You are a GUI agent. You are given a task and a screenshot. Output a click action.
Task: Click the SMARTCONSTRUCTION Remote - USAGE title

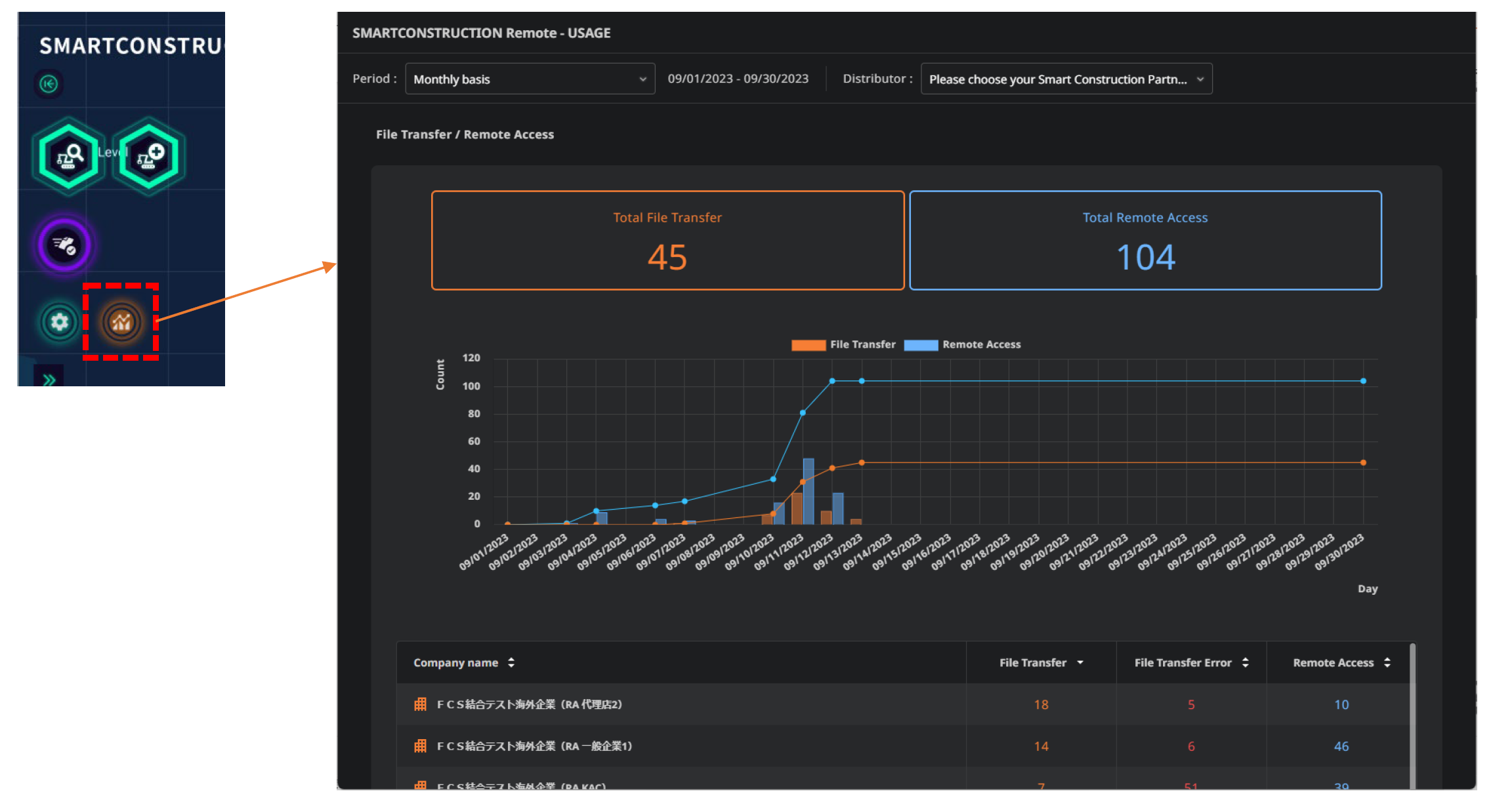[481, 33]
